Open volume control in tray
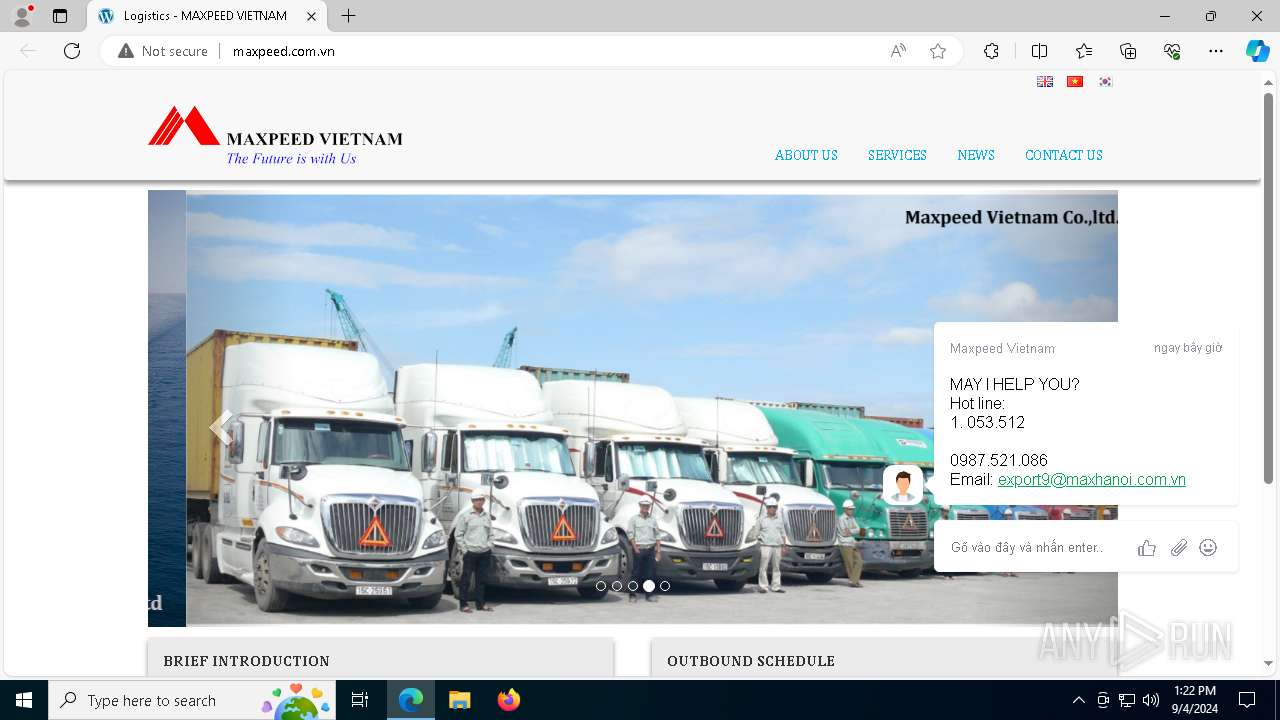Screen dimensions: 1280x720 point(1151,700)
